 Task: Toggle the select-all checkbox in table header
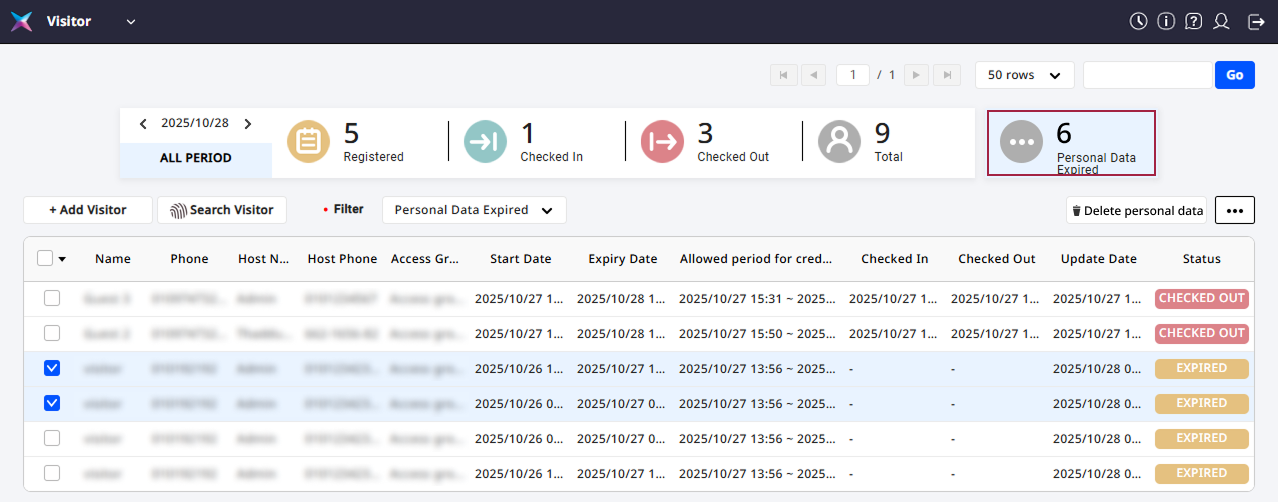tap(45, 259)
